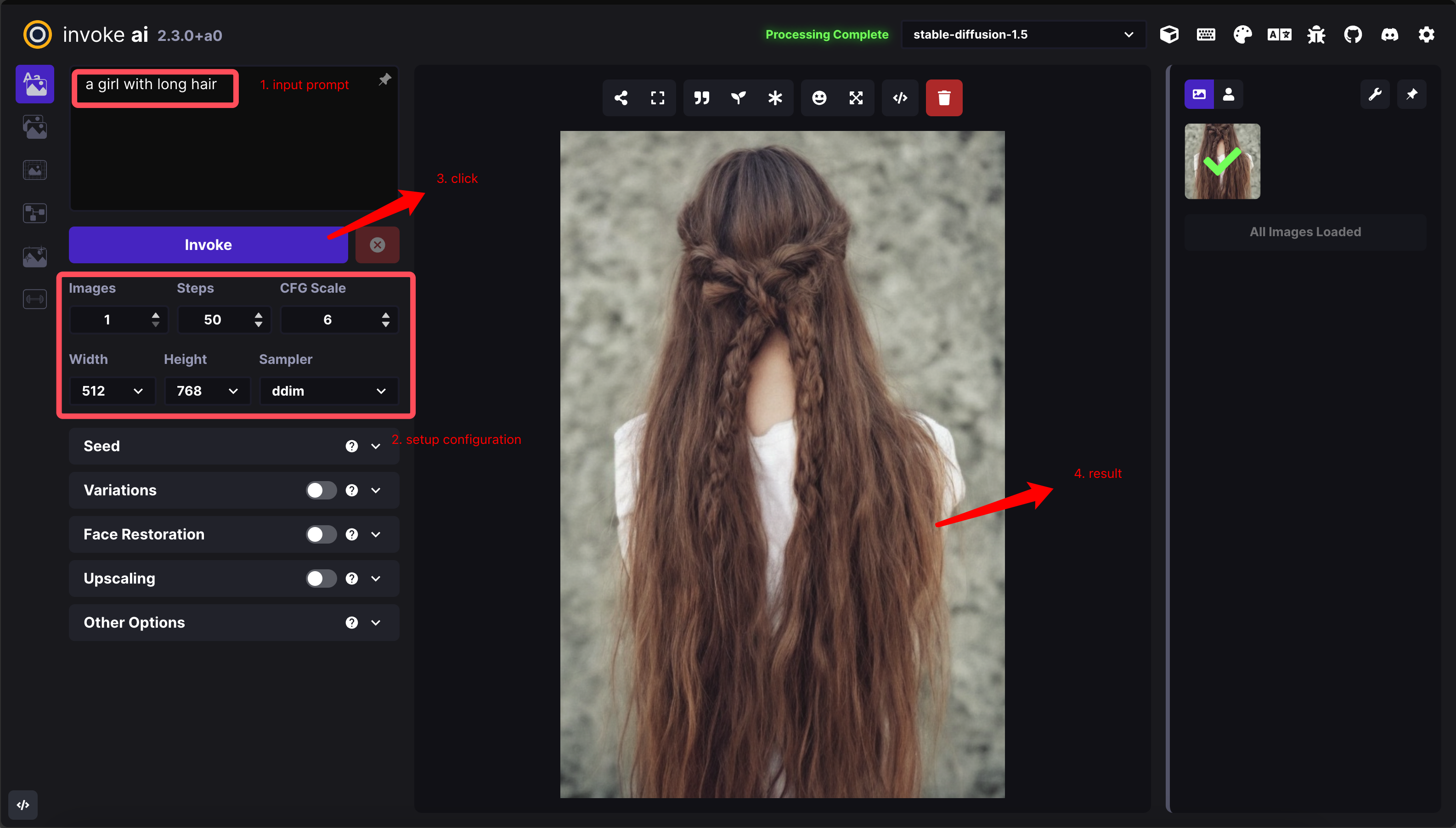Switch to user uploads gallery tab
Screen dimensions: 1456x828
pyautogui.click(x=1228, y=94)
